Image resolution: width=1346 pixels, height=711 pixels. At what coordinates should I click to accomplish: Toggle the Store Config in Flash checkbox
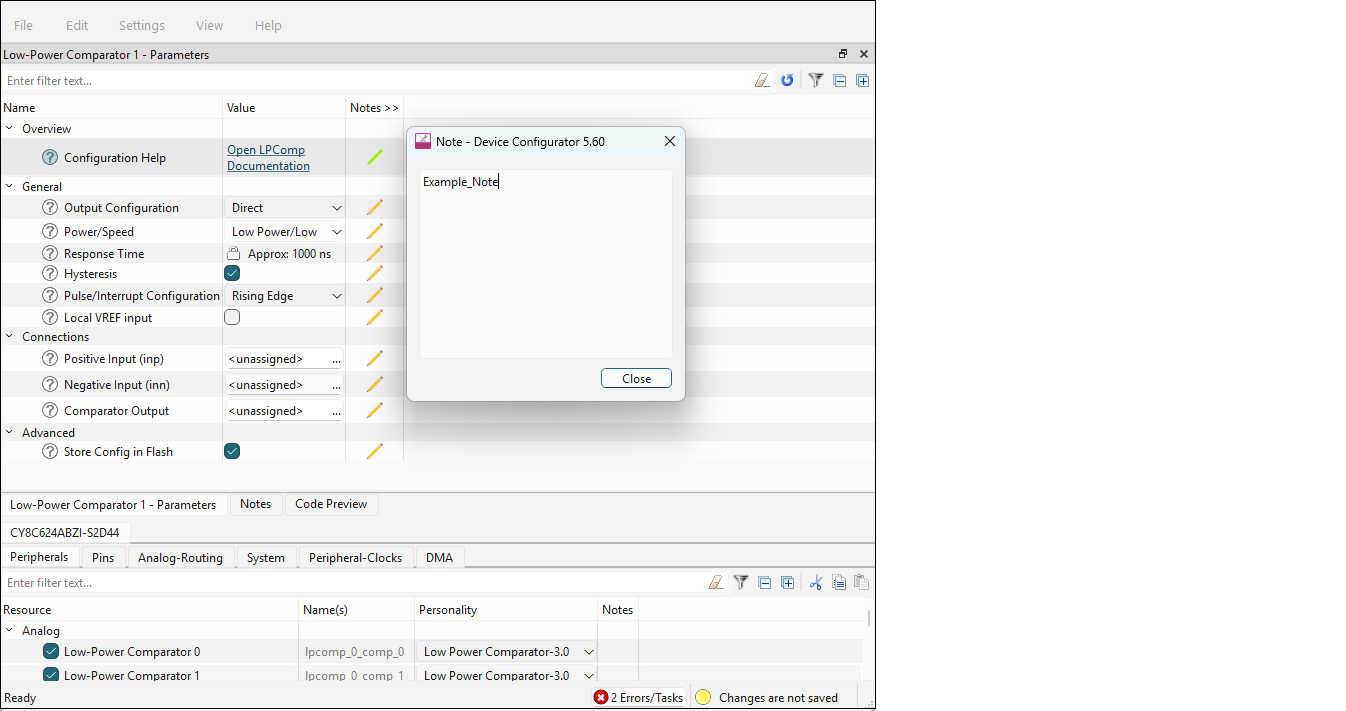coord(232,451)
